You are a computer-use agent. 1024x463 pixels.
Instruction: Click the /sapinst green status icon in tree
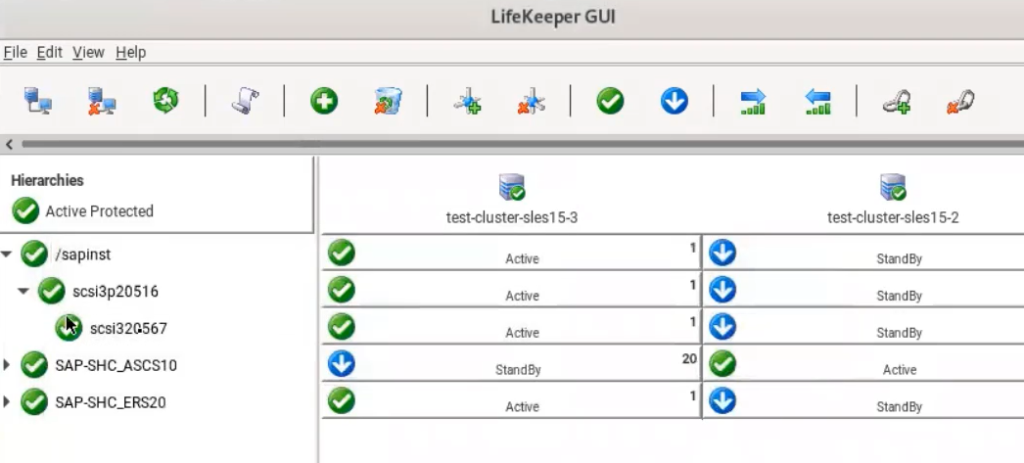34,254
